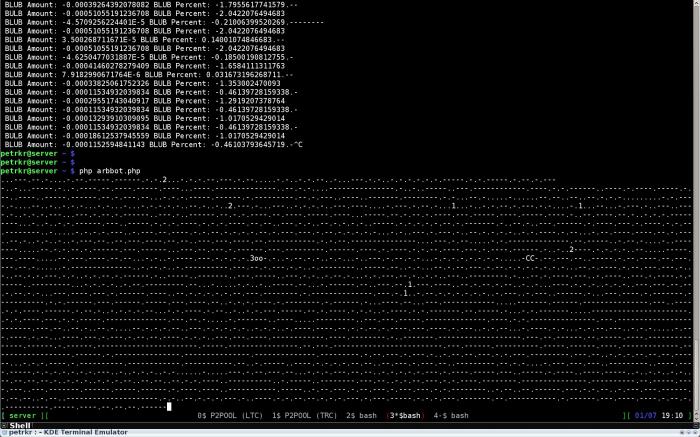Click the '4-$ bash' screen window label
The height and width of the screenshot is (437, 700).
coord(451,416)
